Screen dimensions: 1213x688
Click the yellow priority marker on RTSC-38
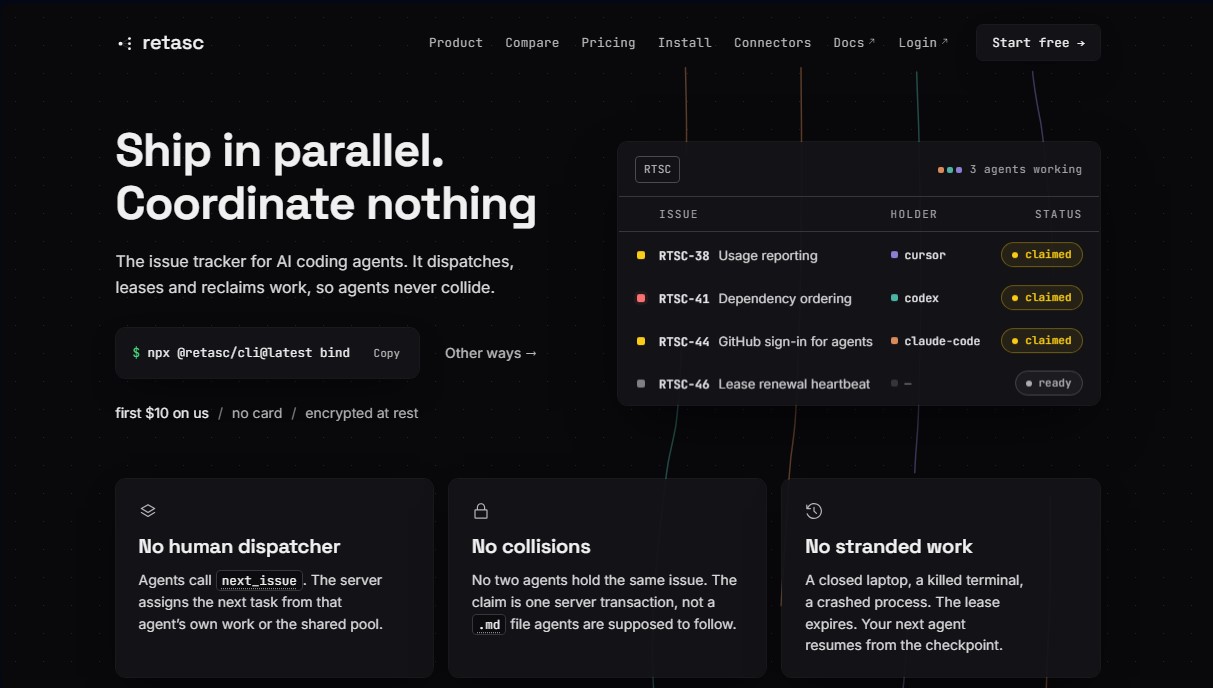pos(641,256)
